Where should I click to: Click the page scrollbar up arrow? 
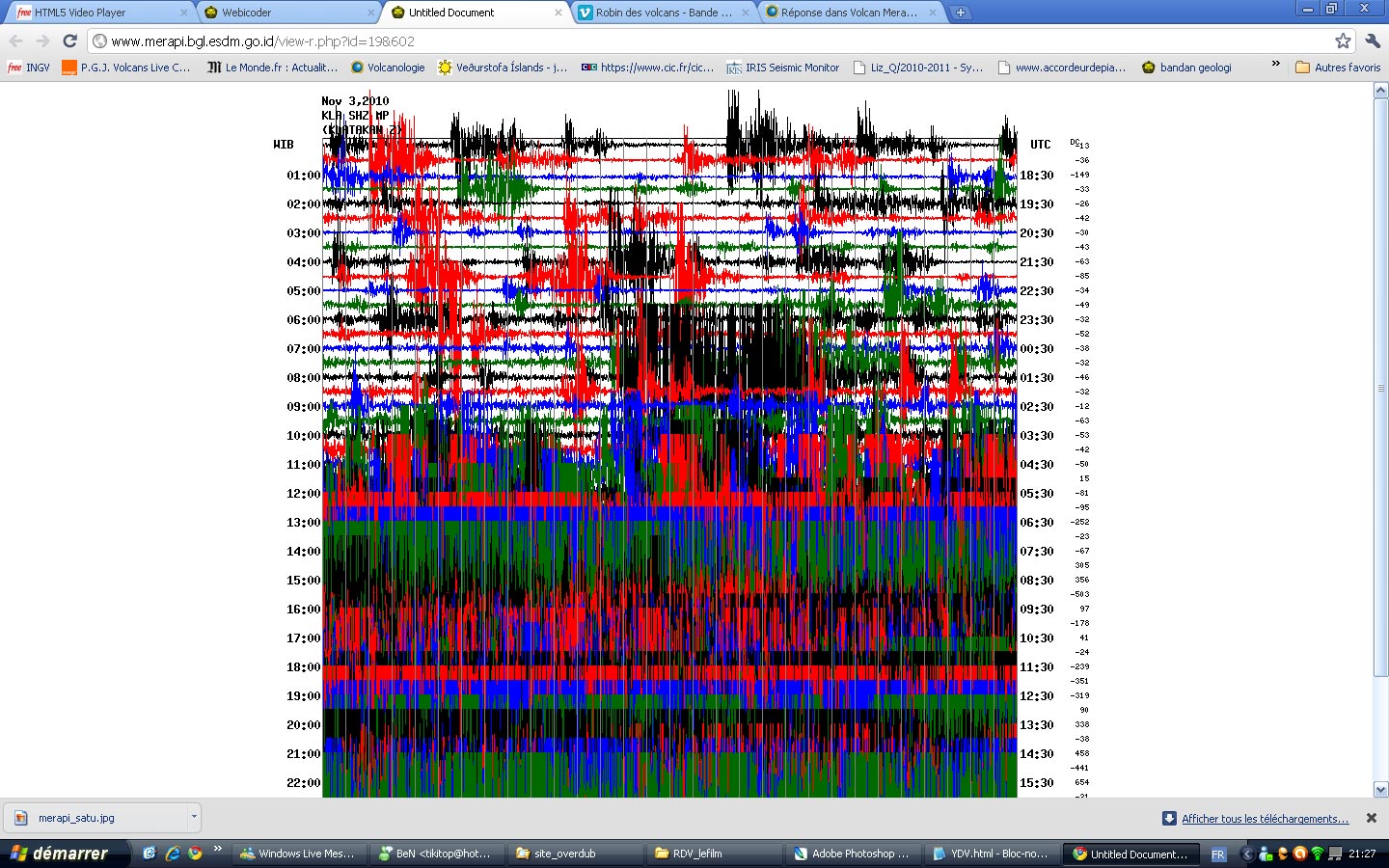[x=1380, y=91]
